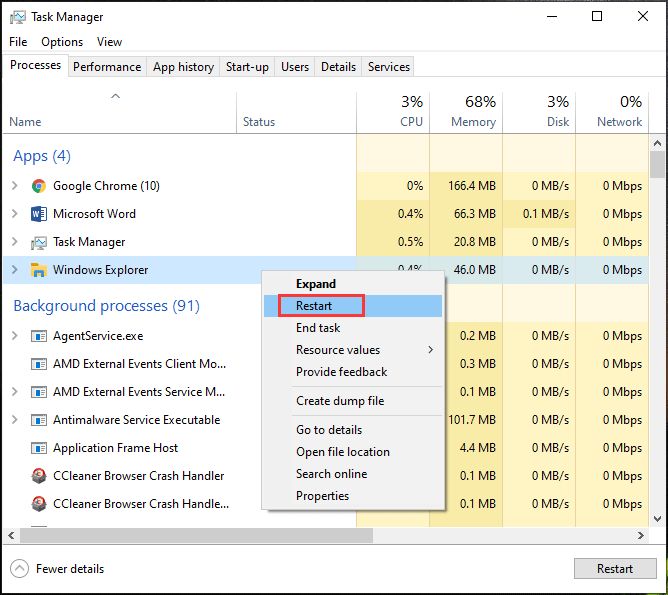Expand the Microsoft Word process group

click(x=14, y=214)
